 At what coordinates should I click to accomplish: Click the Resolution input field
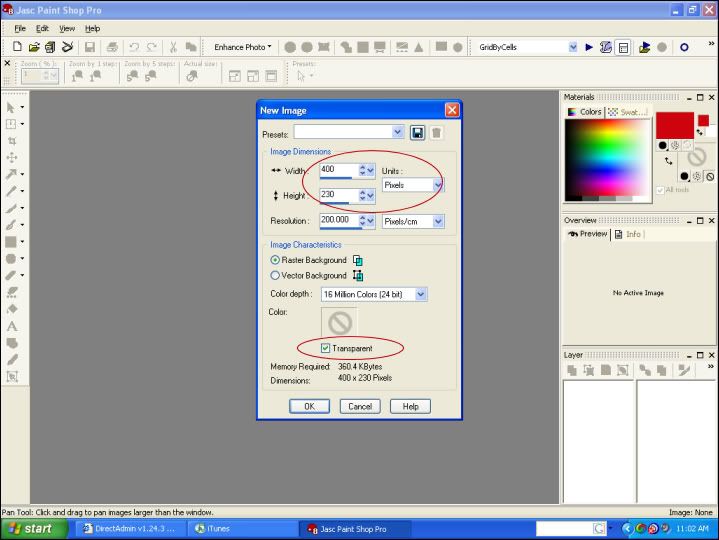click(339, 221)
